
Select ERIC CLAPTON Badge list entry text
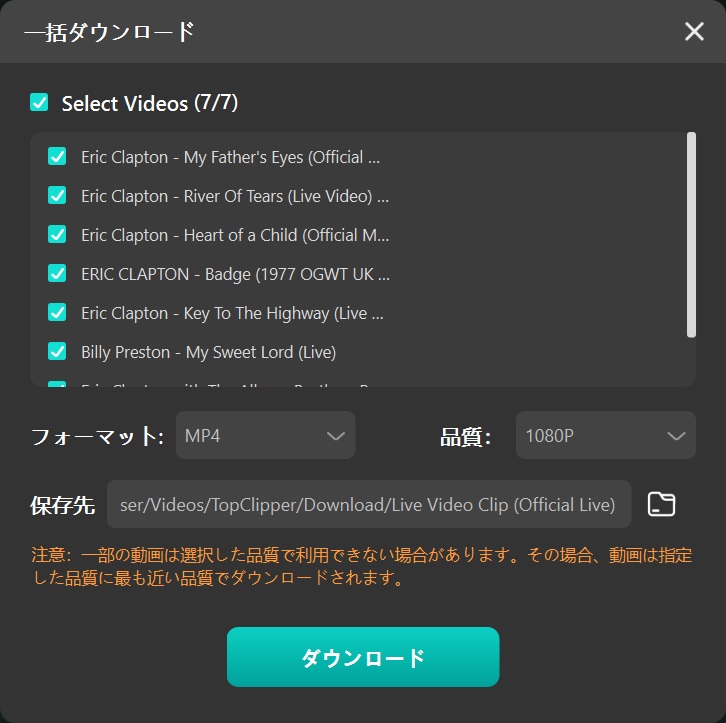click(x=235, y=274)
